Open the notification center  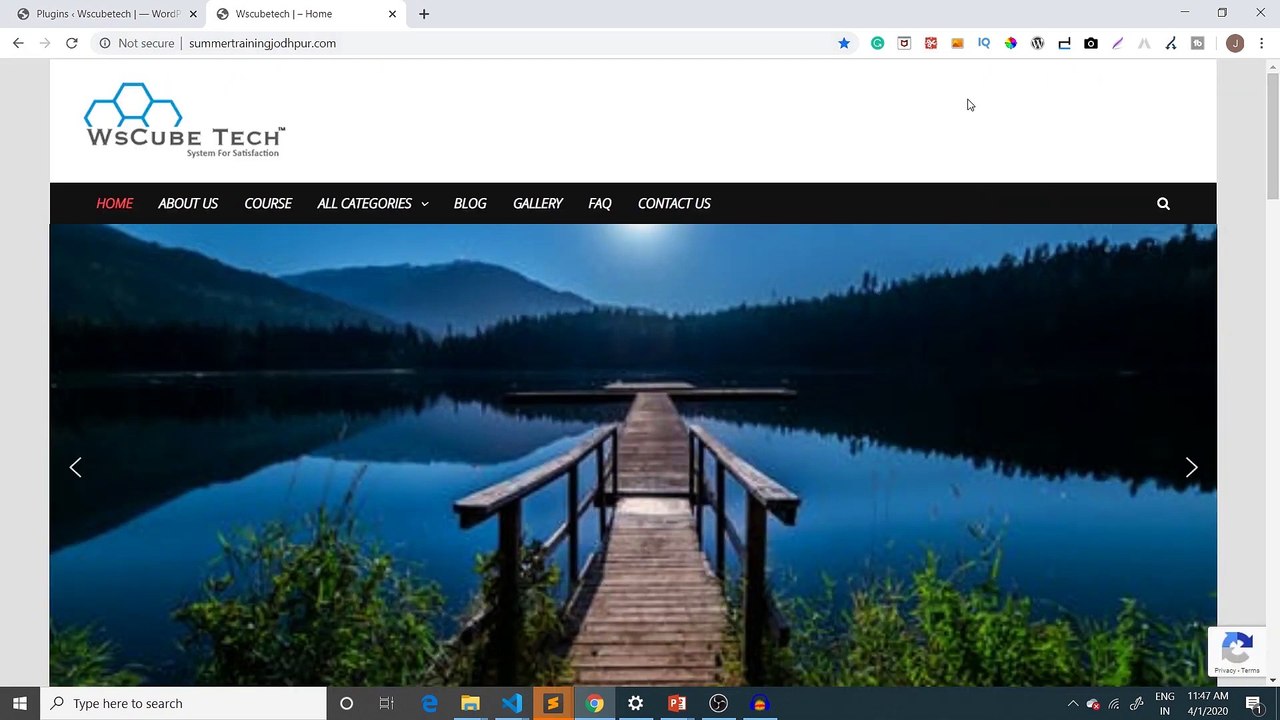click(x=1254, y=703)
